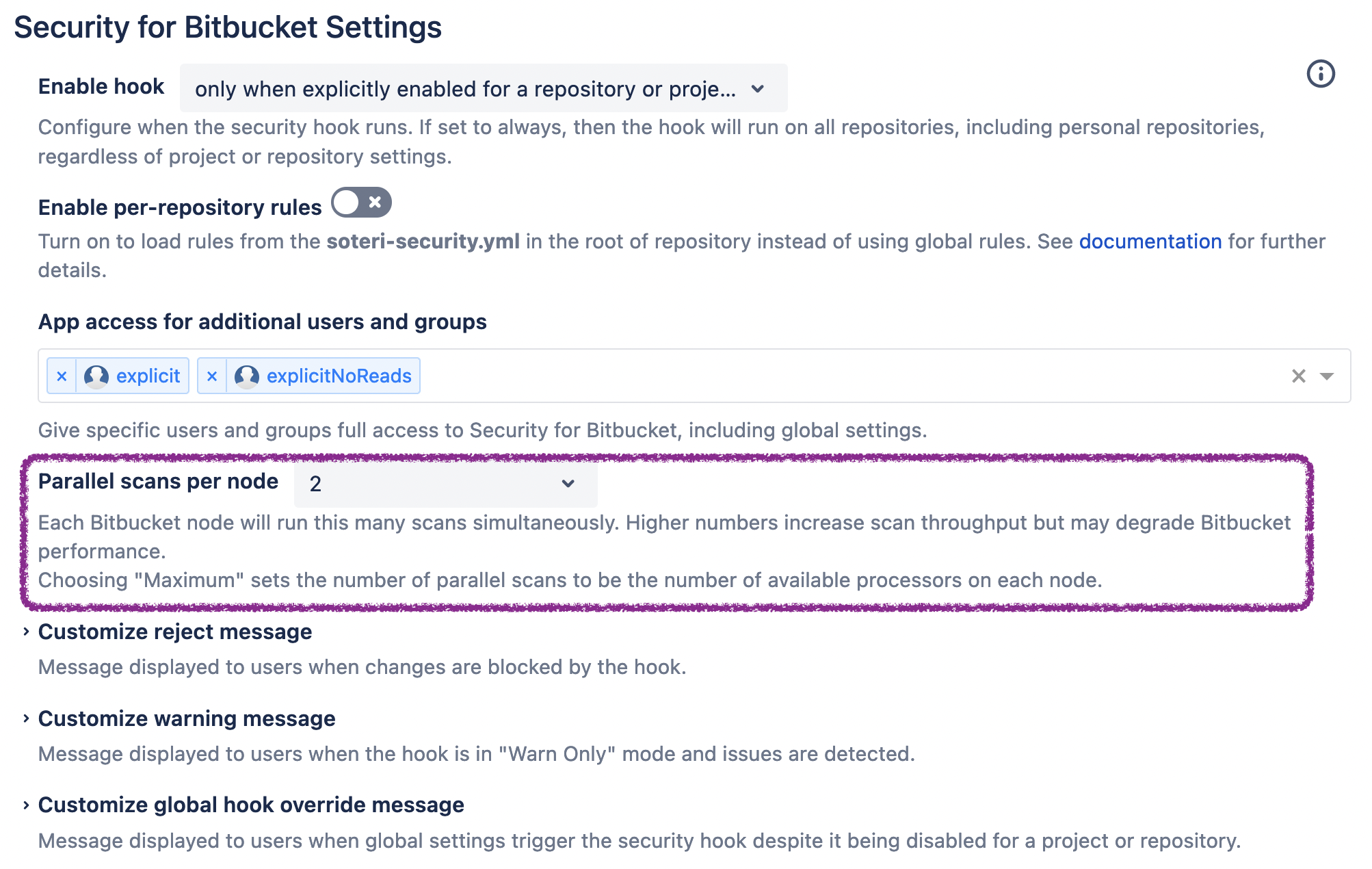This screenshot has width=1372, height=869.
Task: Open the Enable hook dropdown
Action: [x=483, y=89]
